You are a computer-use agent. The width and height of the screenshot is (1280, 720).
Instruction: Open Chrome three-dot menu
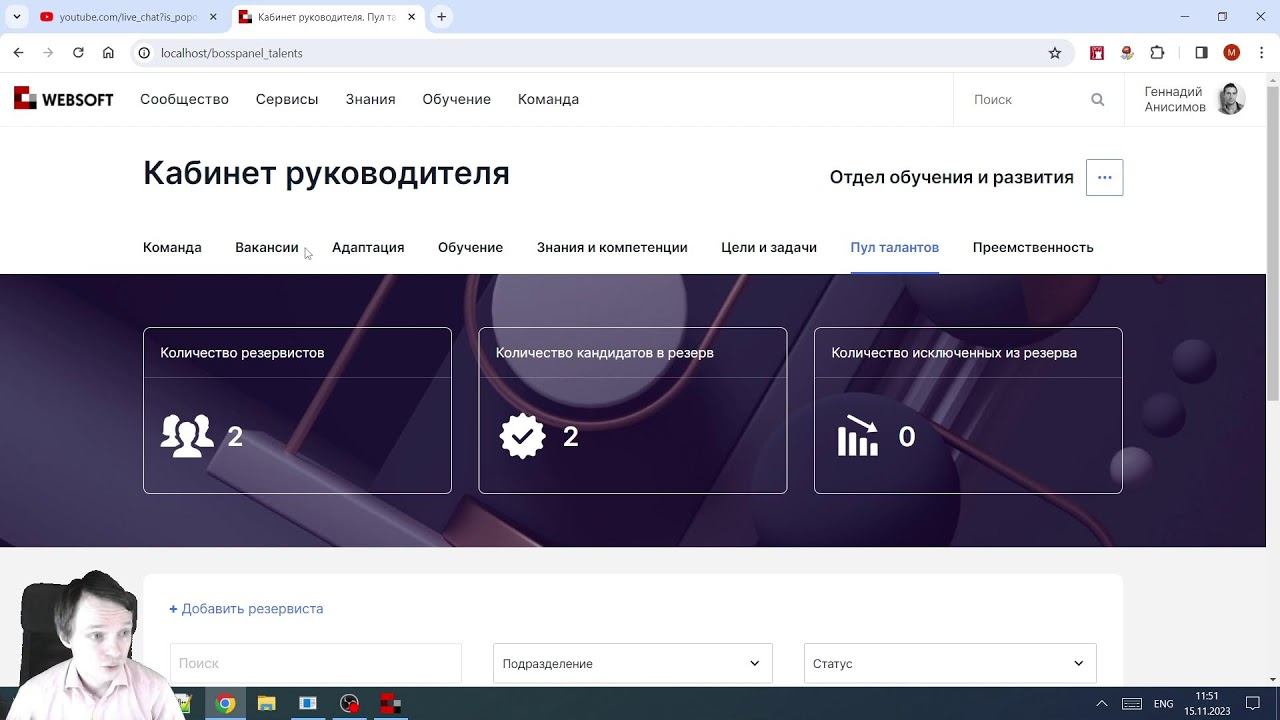[x=1262, y=53]
